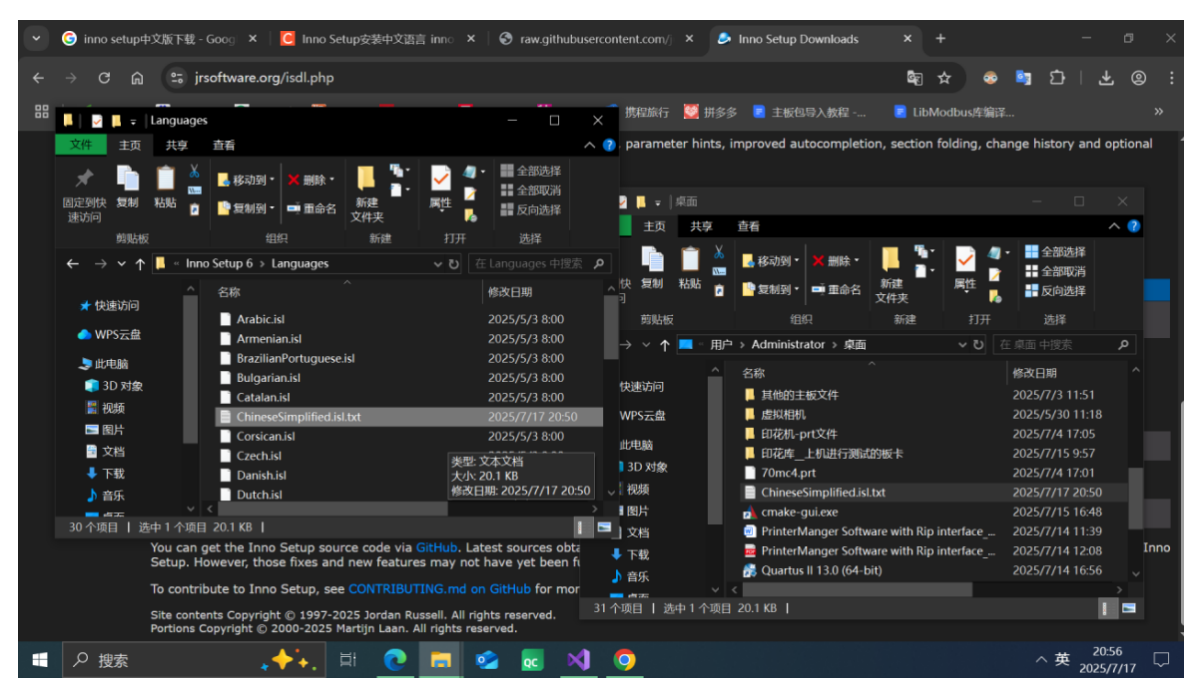Image resolution: width=1184 pixels, height=682 pixels.
Task: Expand the bookmarks bar overflow chevron
Action: 1158,112
